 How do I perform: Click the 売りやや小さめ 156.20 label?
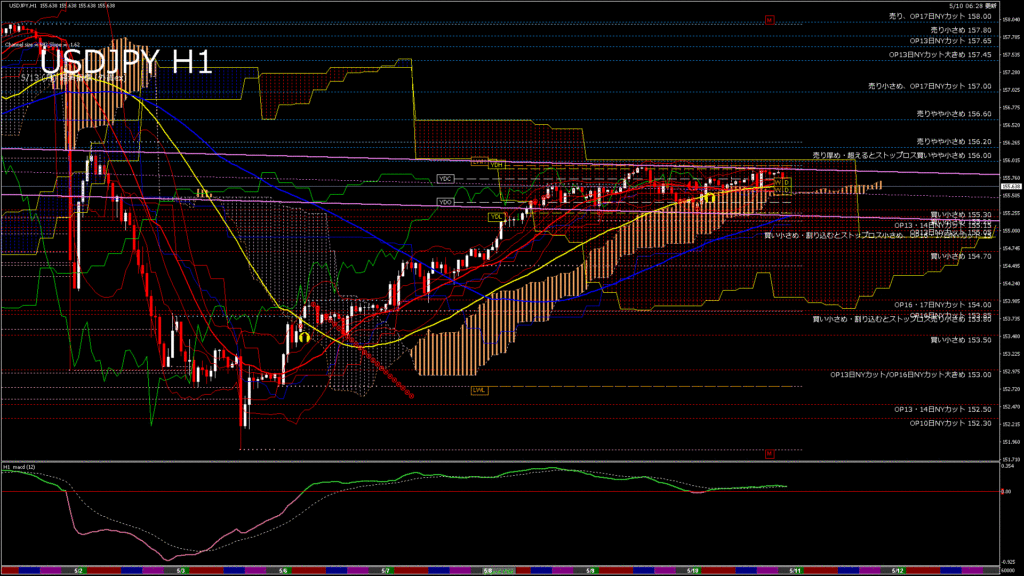[x=953, y=141]
